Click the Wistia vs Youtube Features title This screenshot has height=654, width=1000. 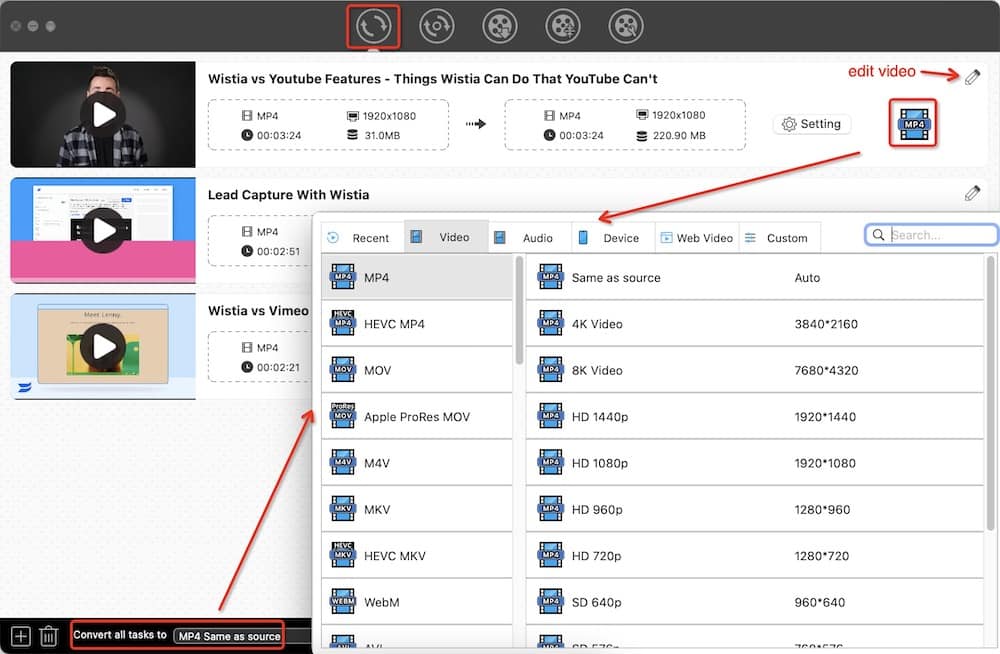coord(432,78)
